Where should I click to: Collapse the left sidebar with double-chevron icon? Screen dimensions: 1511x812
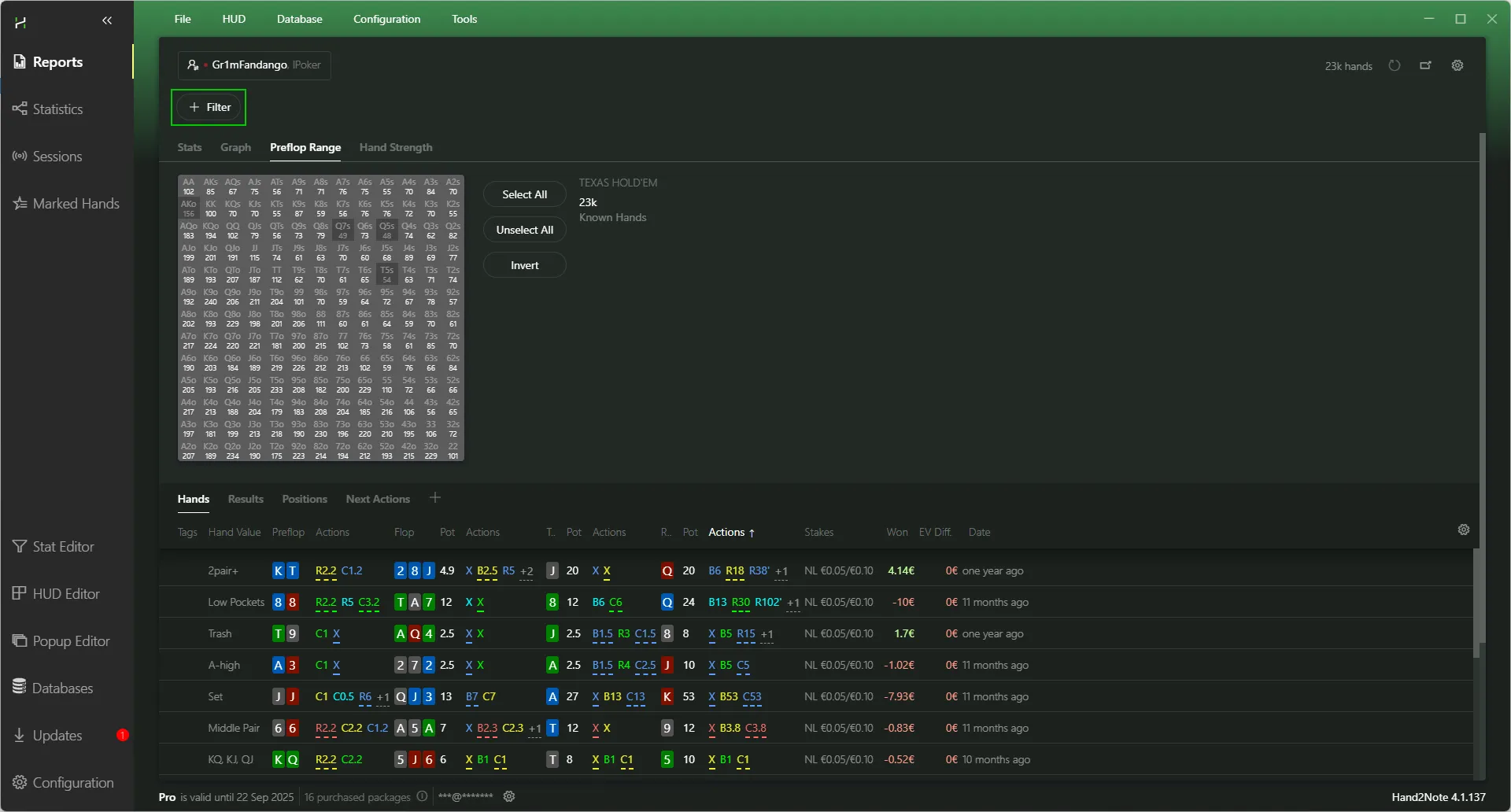point(107,20)
